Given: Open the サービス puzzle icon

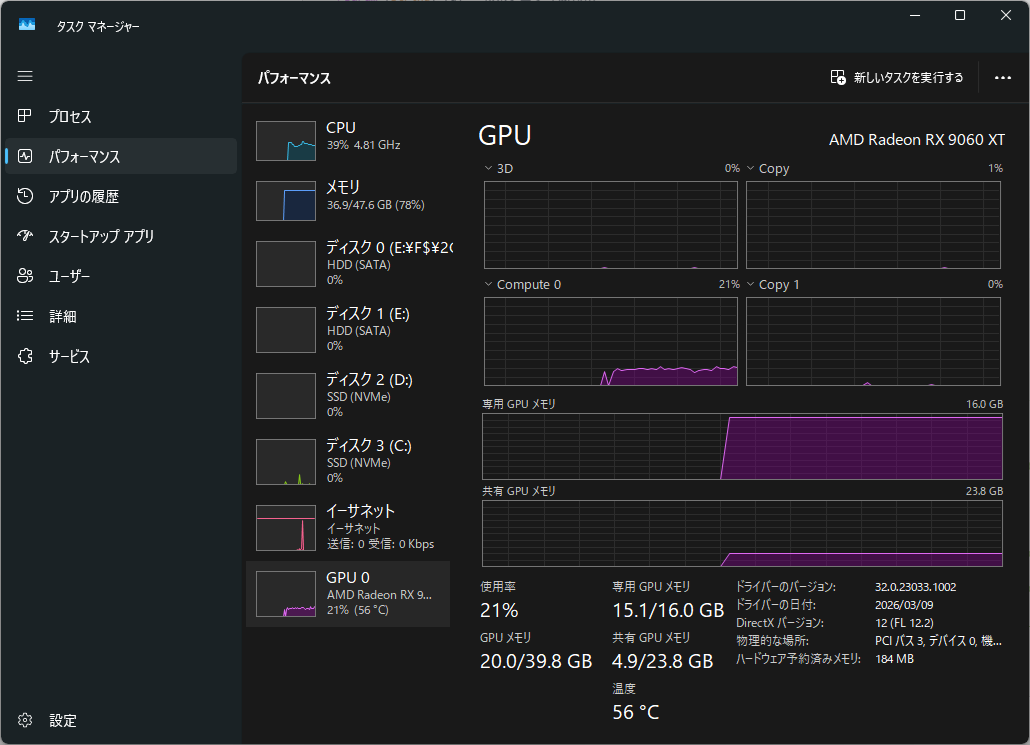Looking at the screenshot, I should click(25, 356).
